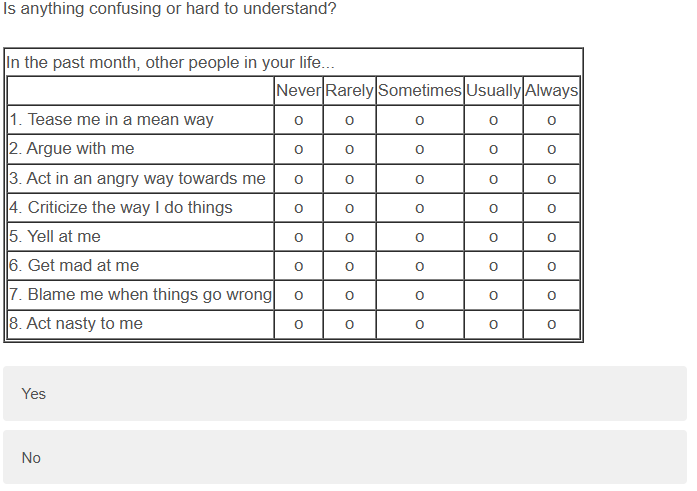Viewport: 697px width, 491px height.
Task: Answer Yes to the confusing question
Action: pos(344,393)
